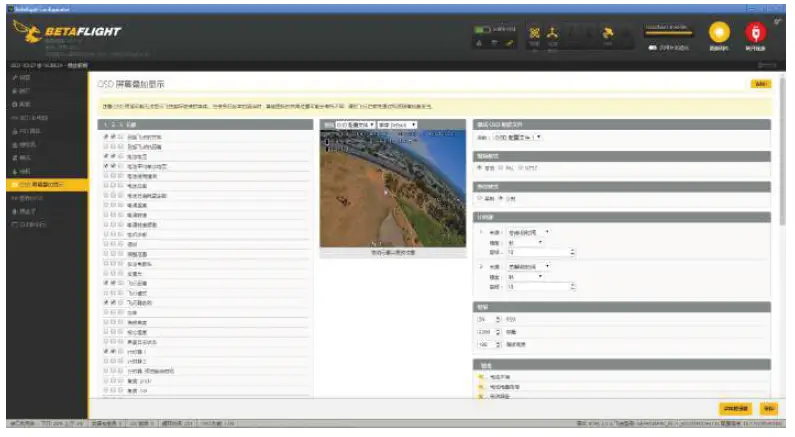The image size is (795, 437).
Task: Click the gyro sensor status icon
Action: point(535,33)
